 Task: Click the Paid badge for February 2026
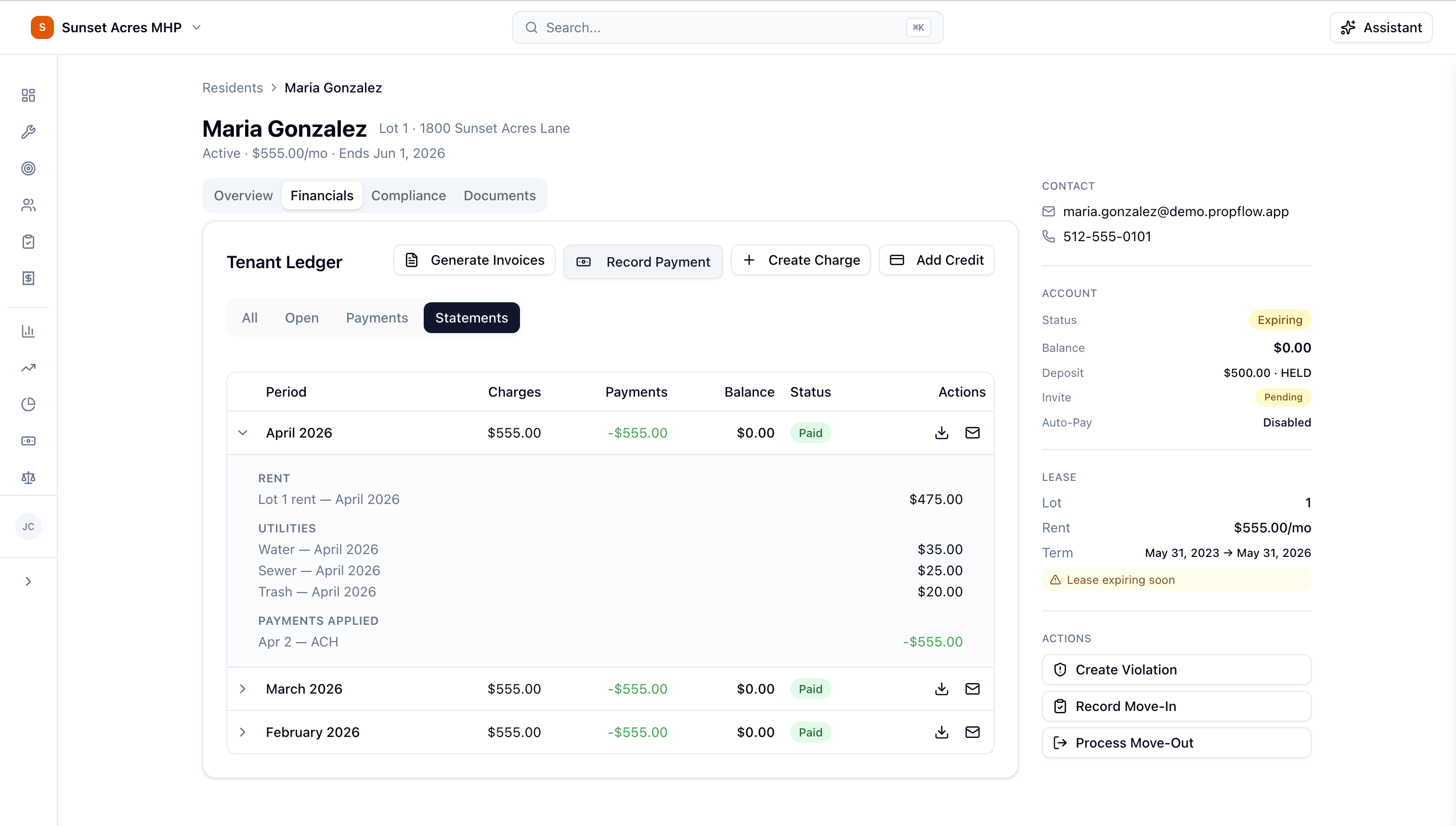click(x=810, y=732)
